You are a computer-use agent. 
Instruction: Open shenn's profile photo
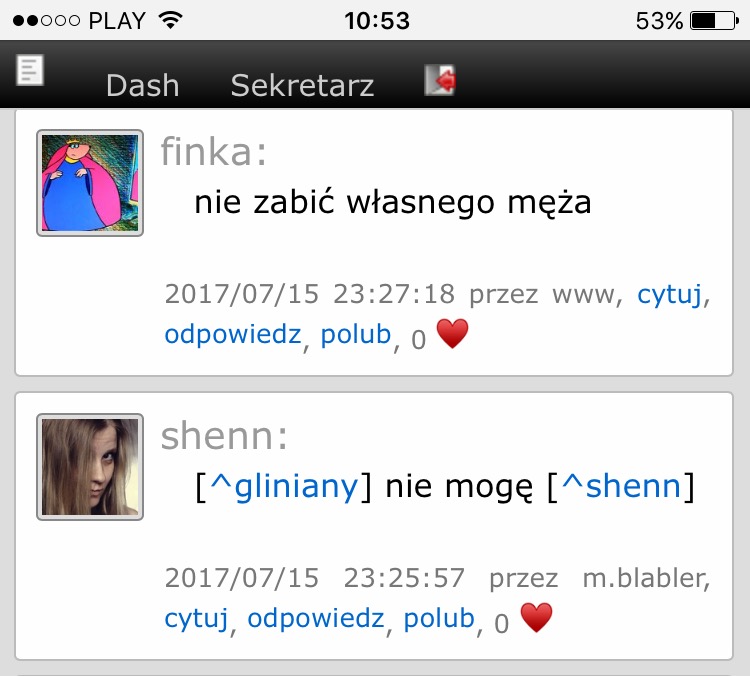[x=90, y=467]
